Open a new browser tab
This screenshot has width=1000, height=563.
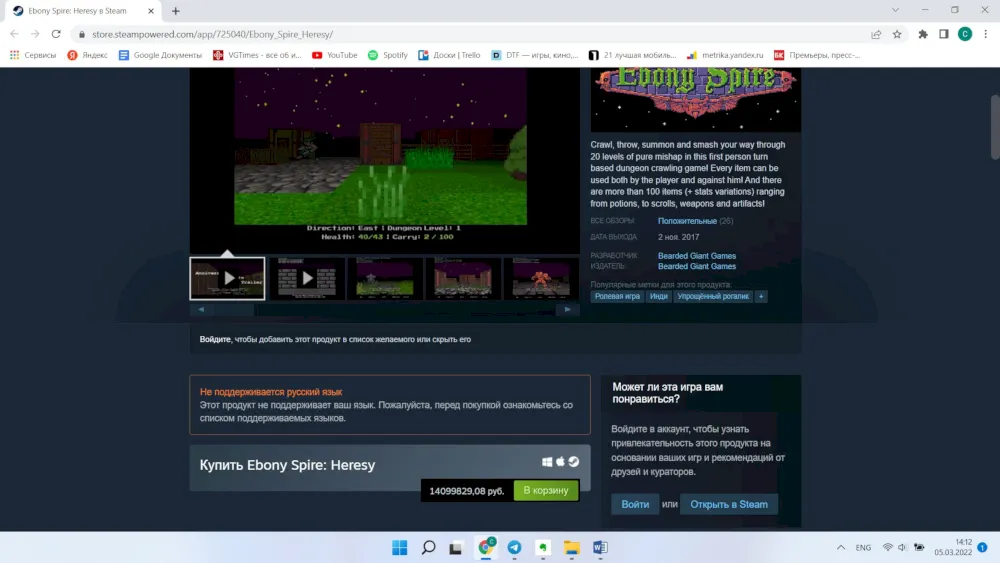pyautogui.click(x=175, y=11)
